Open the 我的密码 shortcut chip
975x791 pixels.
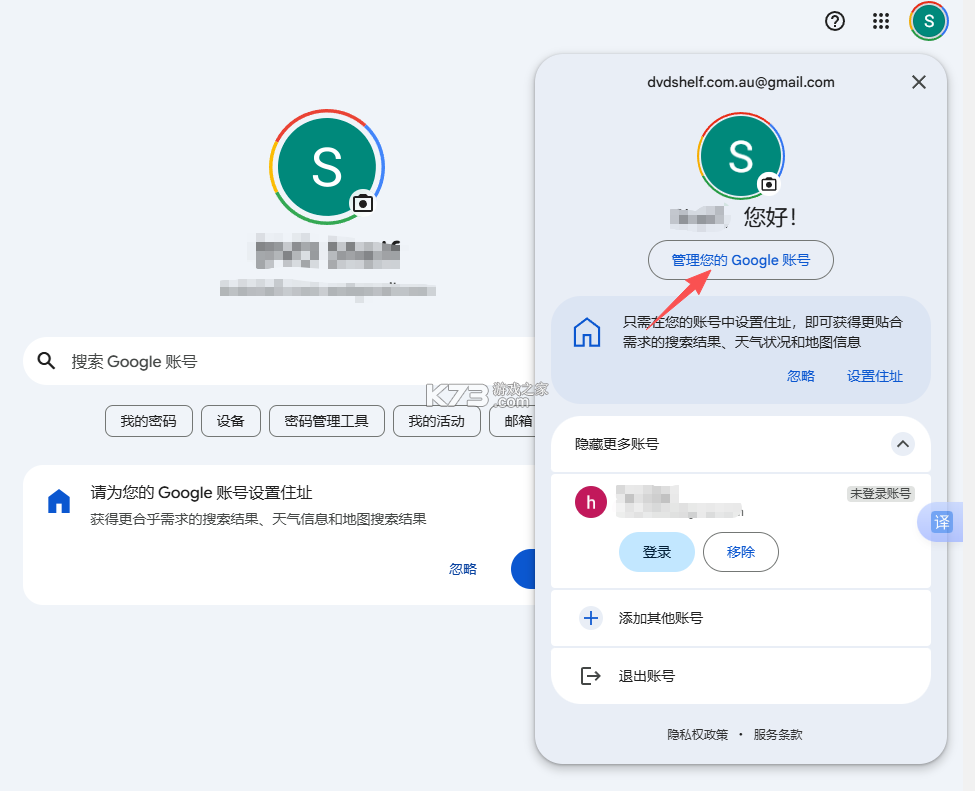(148, 421)
